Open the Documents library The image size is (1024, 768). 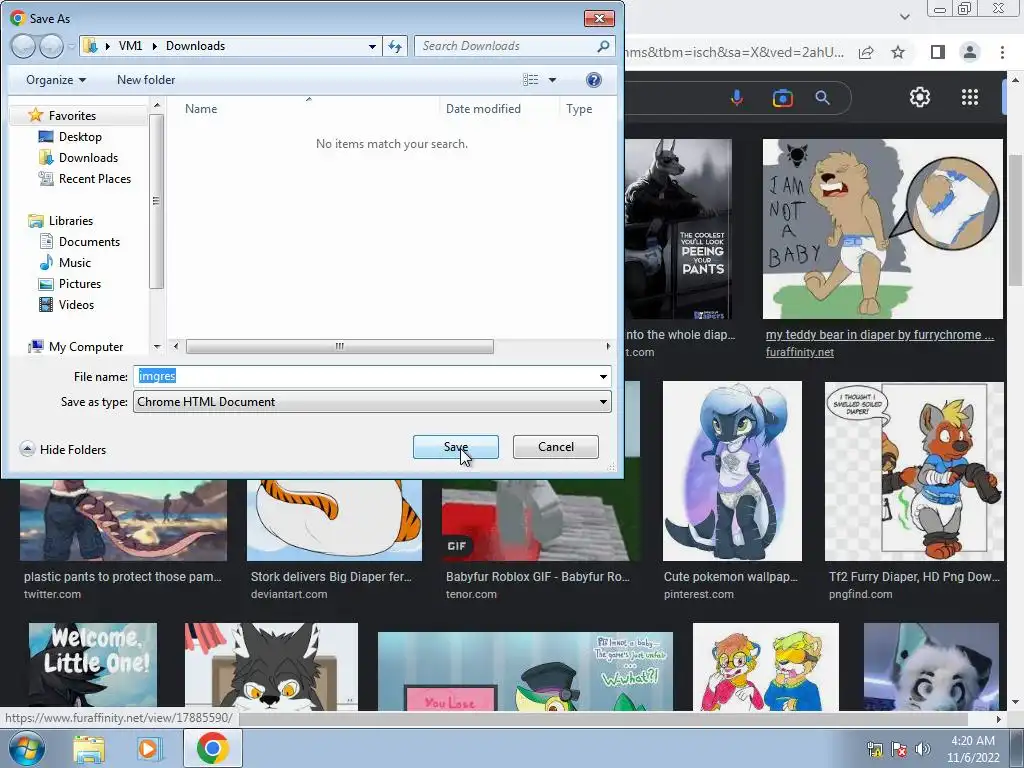click(89, 242)
